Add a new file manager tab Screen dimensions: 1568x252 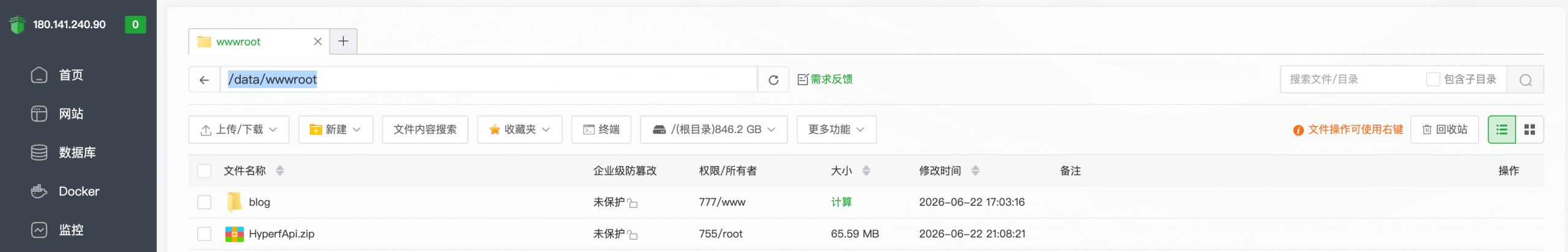[344, 41]
